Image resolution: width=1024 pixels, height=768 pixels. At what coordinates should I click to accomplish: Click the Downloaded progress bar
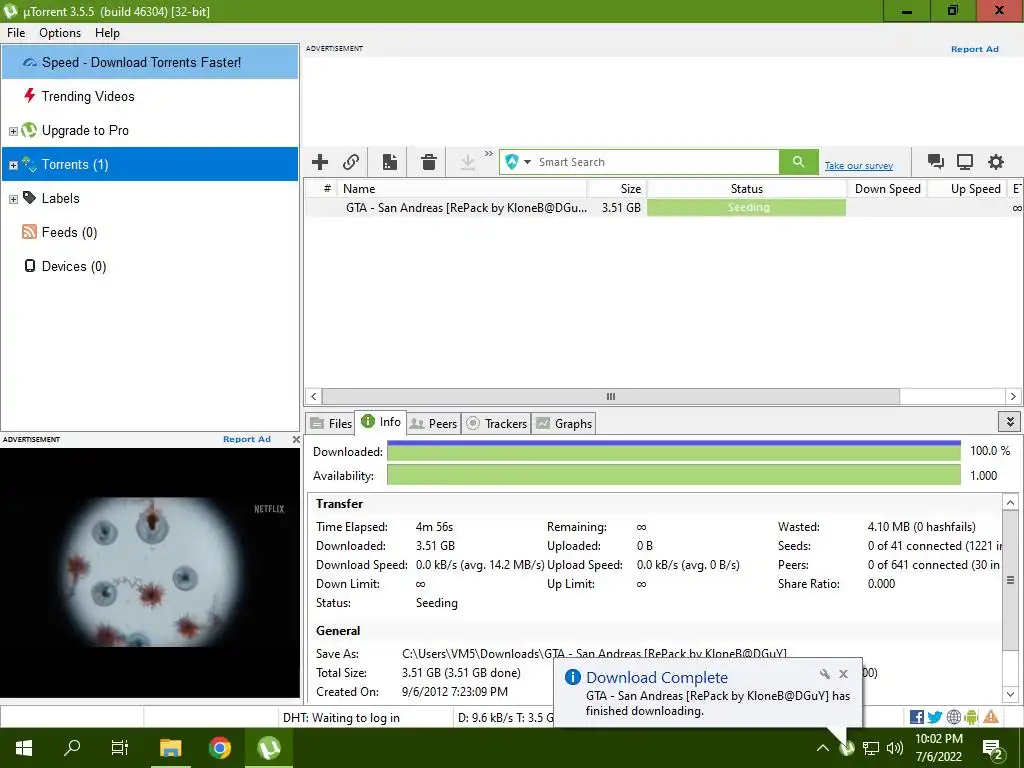click(673, 451)
